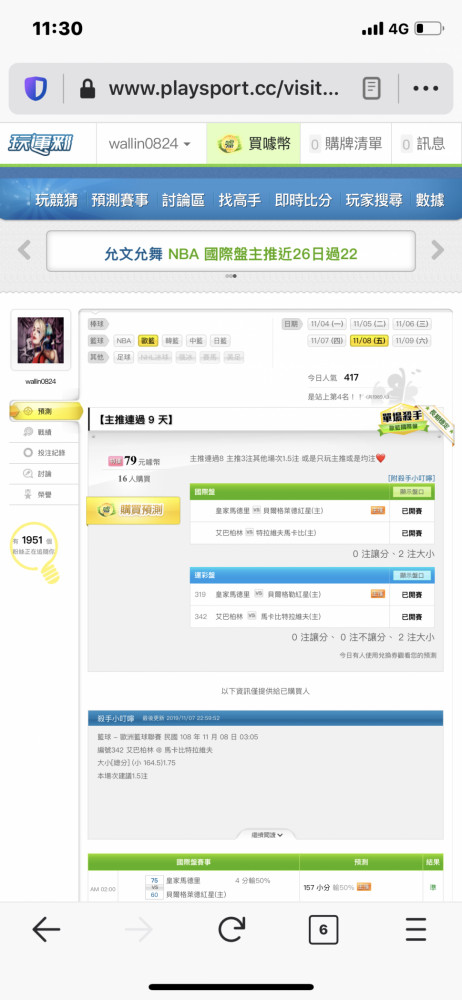
Task: Select the NBA league filter
Action: [x=124, y=341]
